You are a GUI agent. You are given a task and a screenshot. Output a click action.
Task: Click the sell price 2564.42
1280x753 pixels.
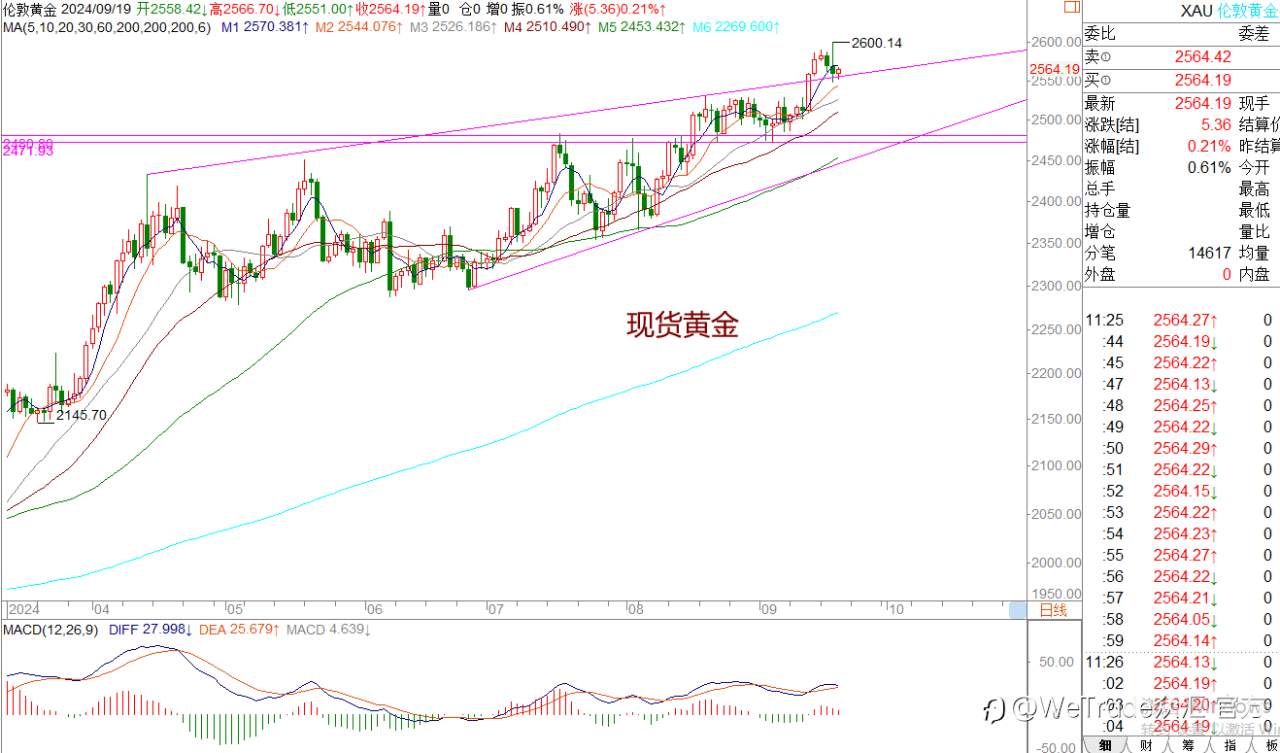point(1203,57)
